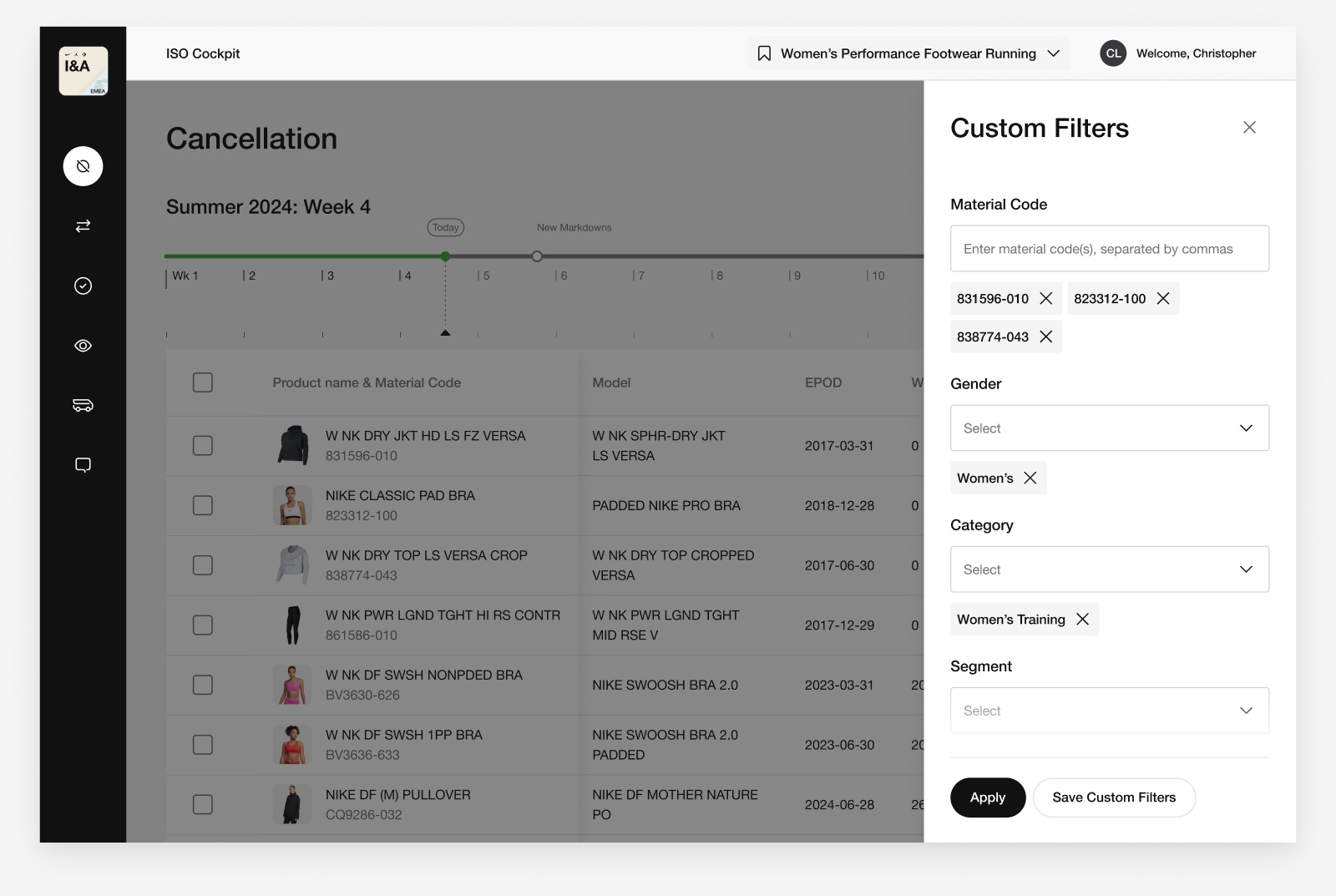Click ISO Cockpit title in header
The width and height of the screenshot is (1336, 896).
[203, 53]
